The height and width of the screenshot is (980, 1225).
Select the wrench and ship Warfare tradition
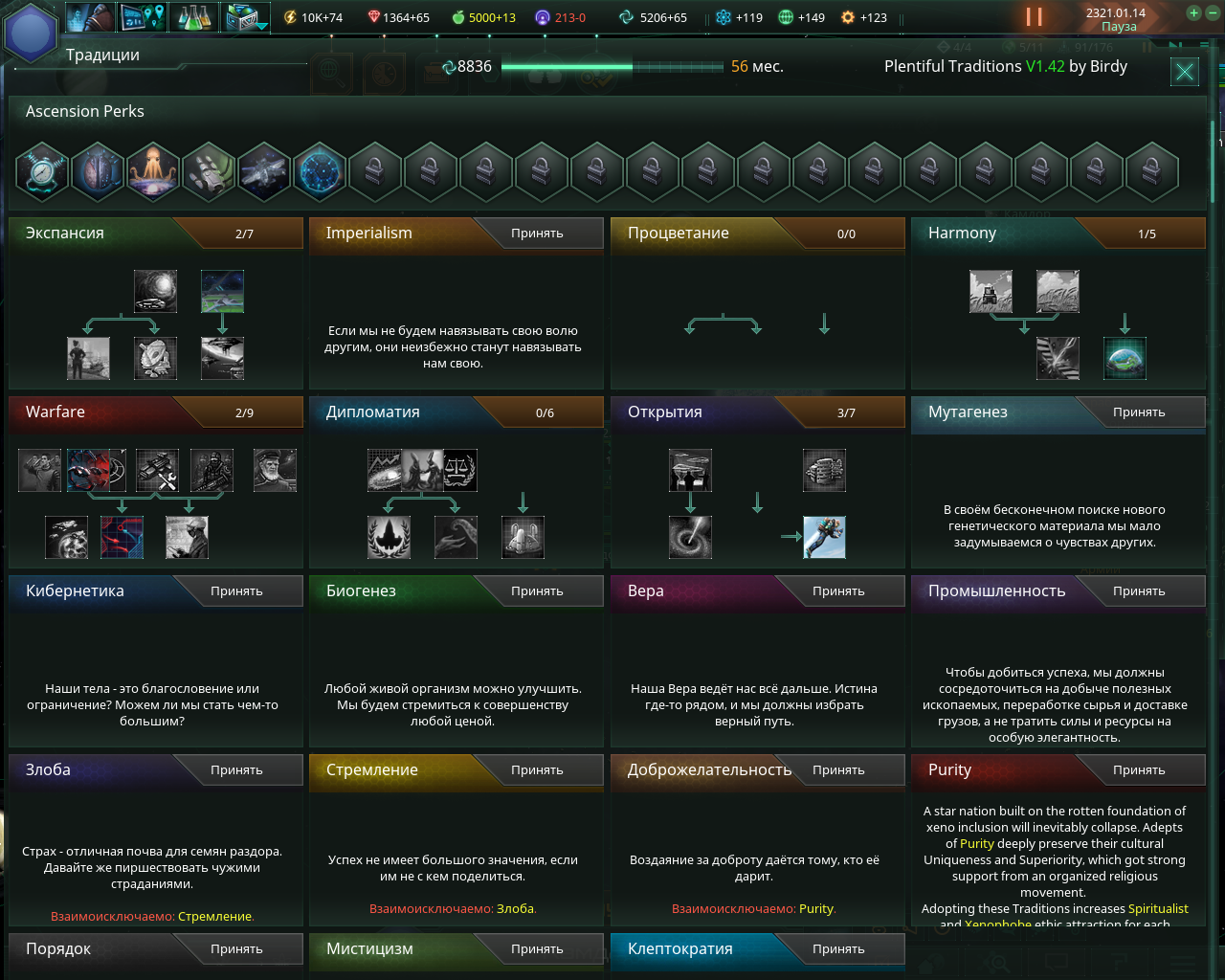pyautogui.click(x=158, y=470)
